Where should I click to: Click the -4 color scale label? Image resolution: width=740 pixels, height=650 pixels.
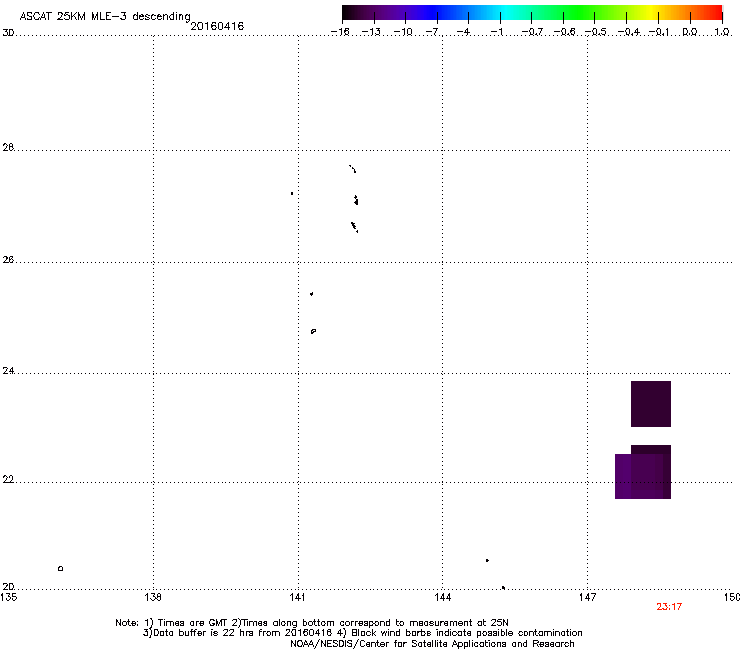[463, 32]
